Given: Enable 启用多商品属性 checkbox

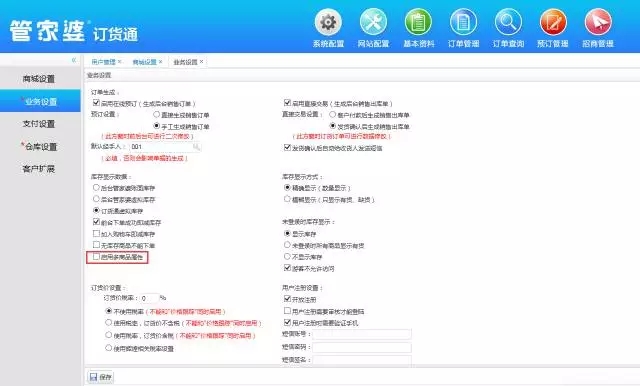Looking at the screenshot, I should click(x=96, y=257).
